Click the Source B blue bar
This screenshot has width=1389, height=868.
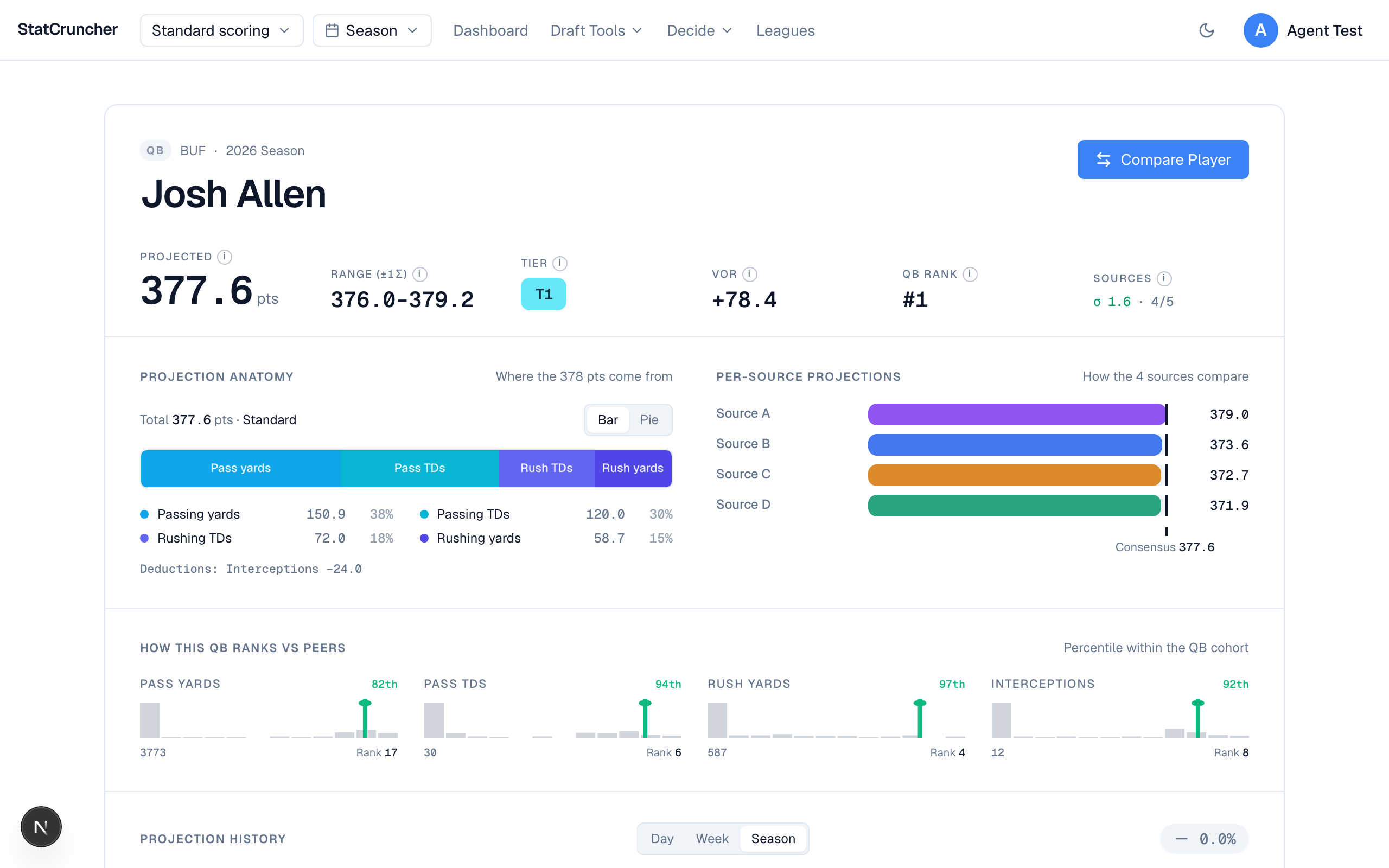1015,444
